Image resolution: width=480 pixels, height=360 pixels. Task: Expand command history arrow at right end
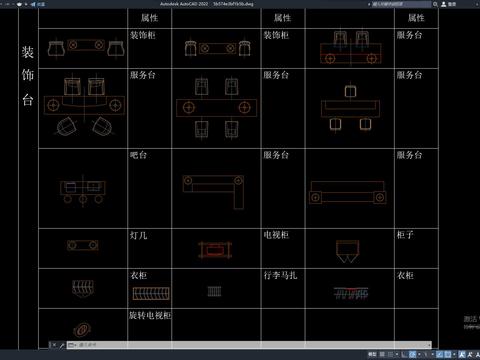click(x=429, y=345)
